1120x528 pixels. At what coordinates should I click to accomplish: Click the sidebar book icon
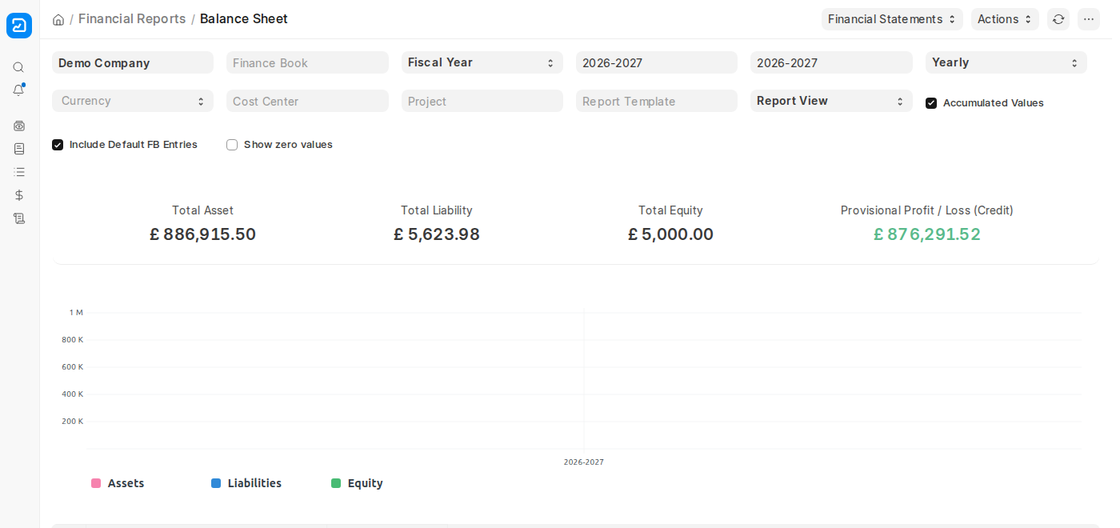[x=19, y=149]
